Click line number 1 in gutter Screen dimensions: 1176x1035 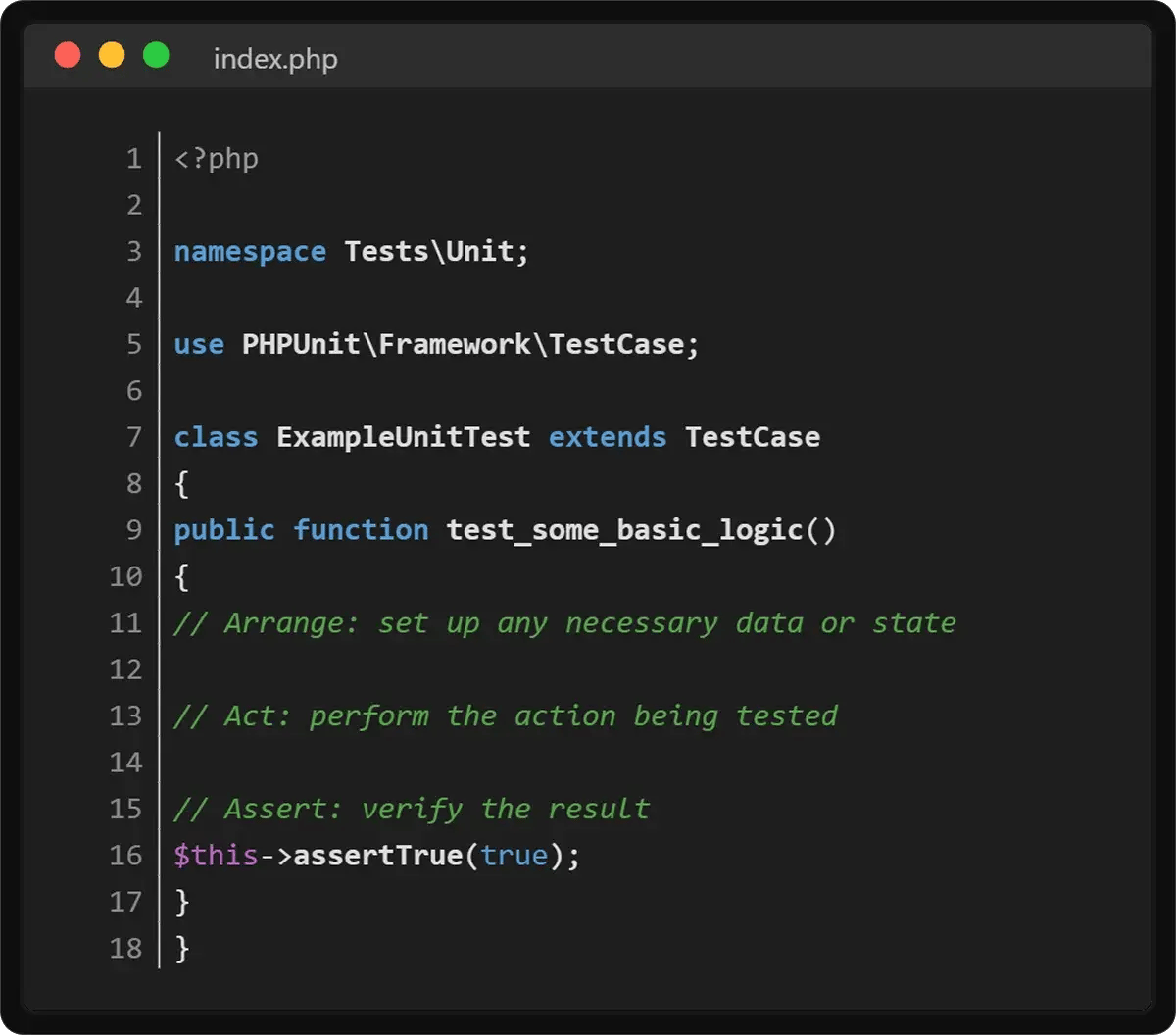click(134, 159)
